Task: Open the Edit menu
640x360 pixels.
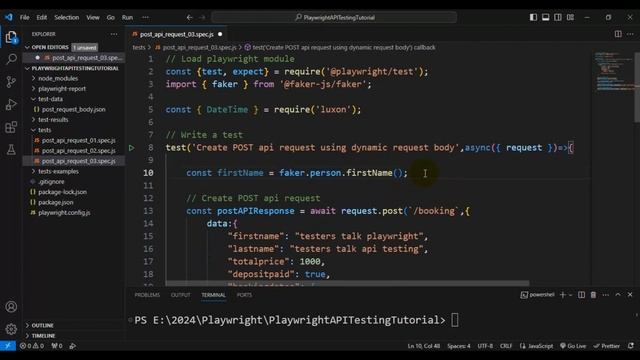Action: pyautogui.click(x=42, y=18)
